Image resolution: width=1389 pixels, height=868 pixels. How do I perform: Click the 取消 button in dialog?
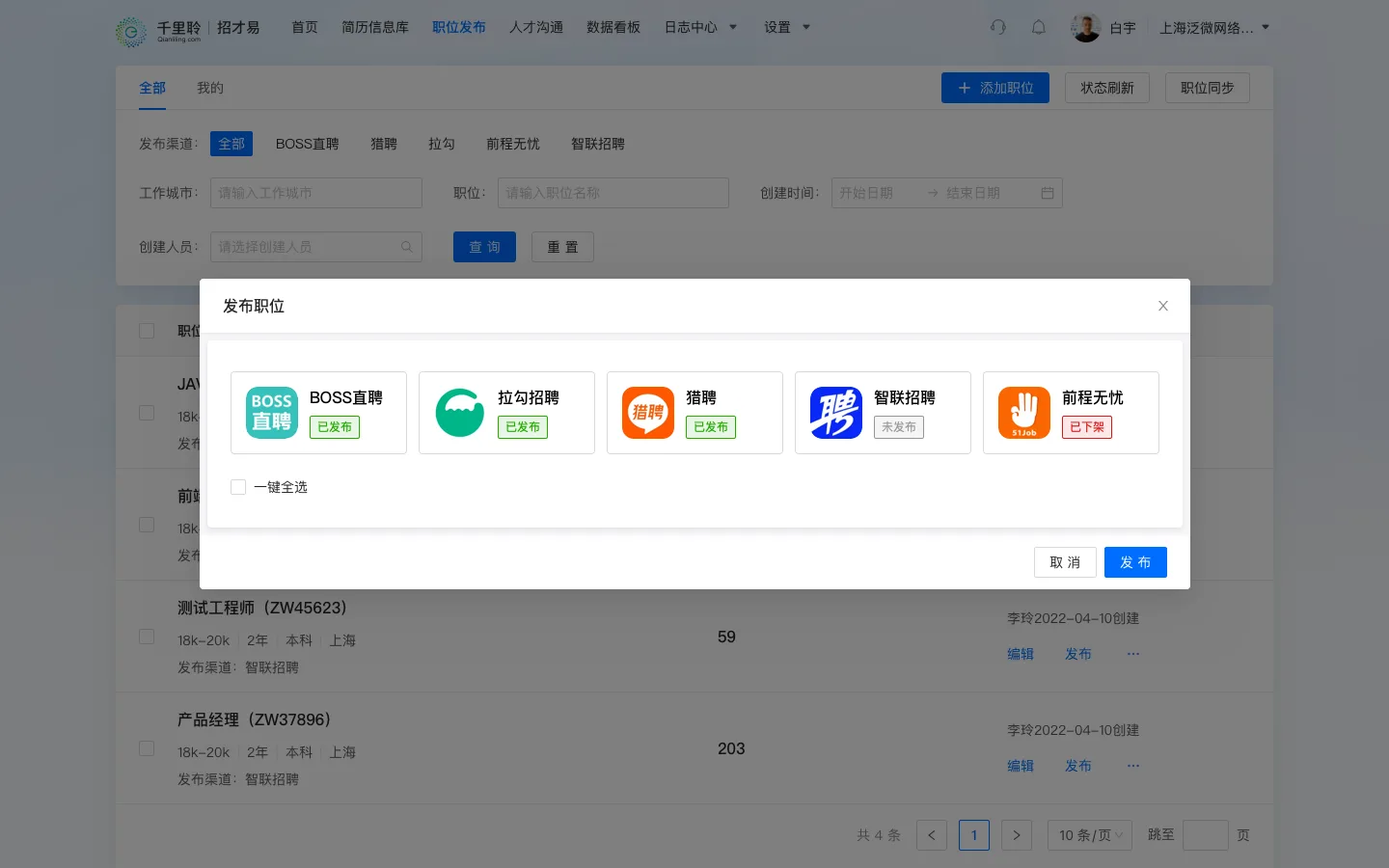point(1065,562)
